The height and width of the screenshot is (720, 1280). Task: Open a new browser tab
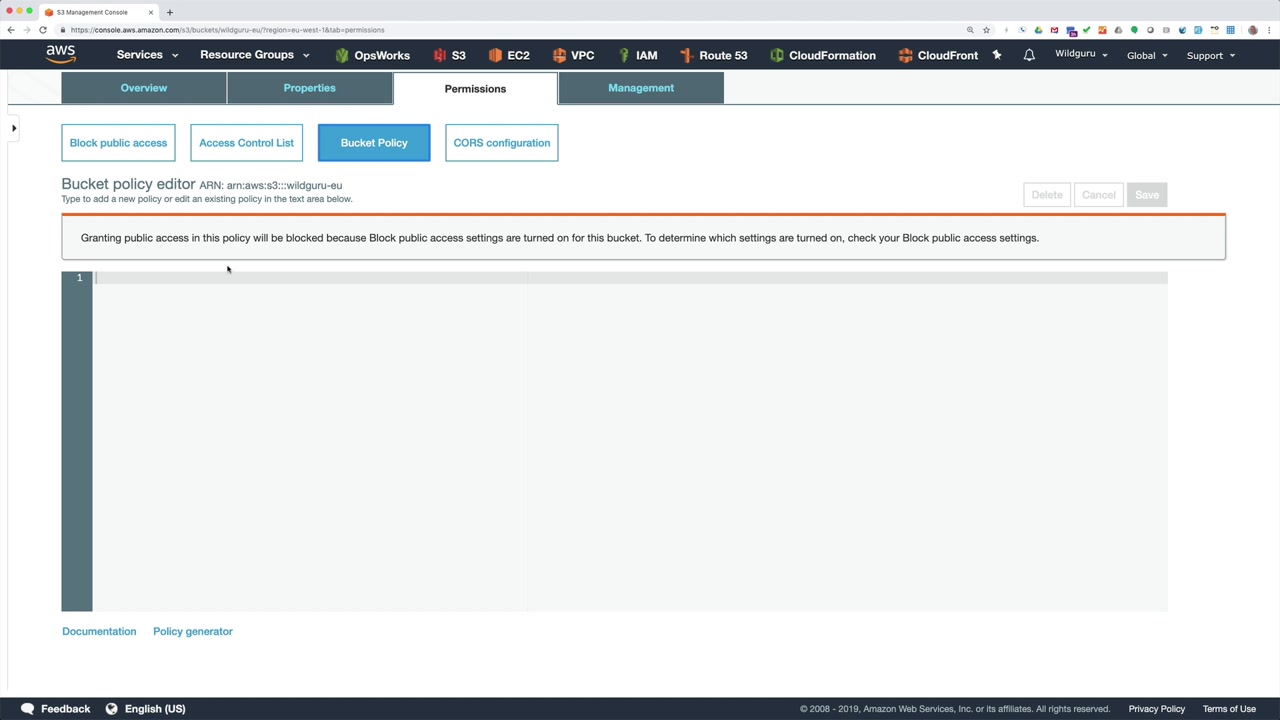point(170,12)
